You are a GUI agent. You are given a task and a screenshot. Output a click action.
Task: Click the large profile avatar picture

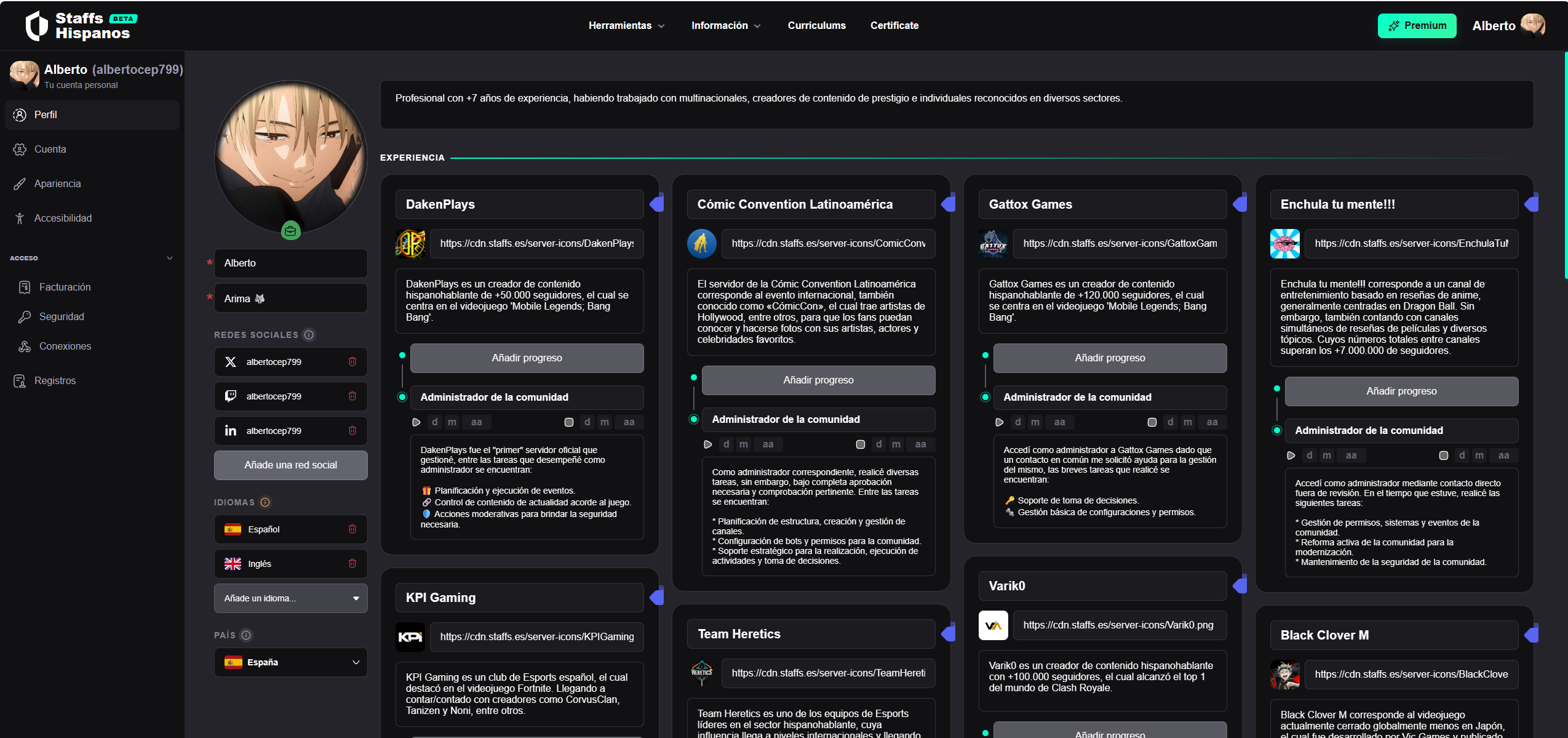pyautogui.click(x=290, y=158)
